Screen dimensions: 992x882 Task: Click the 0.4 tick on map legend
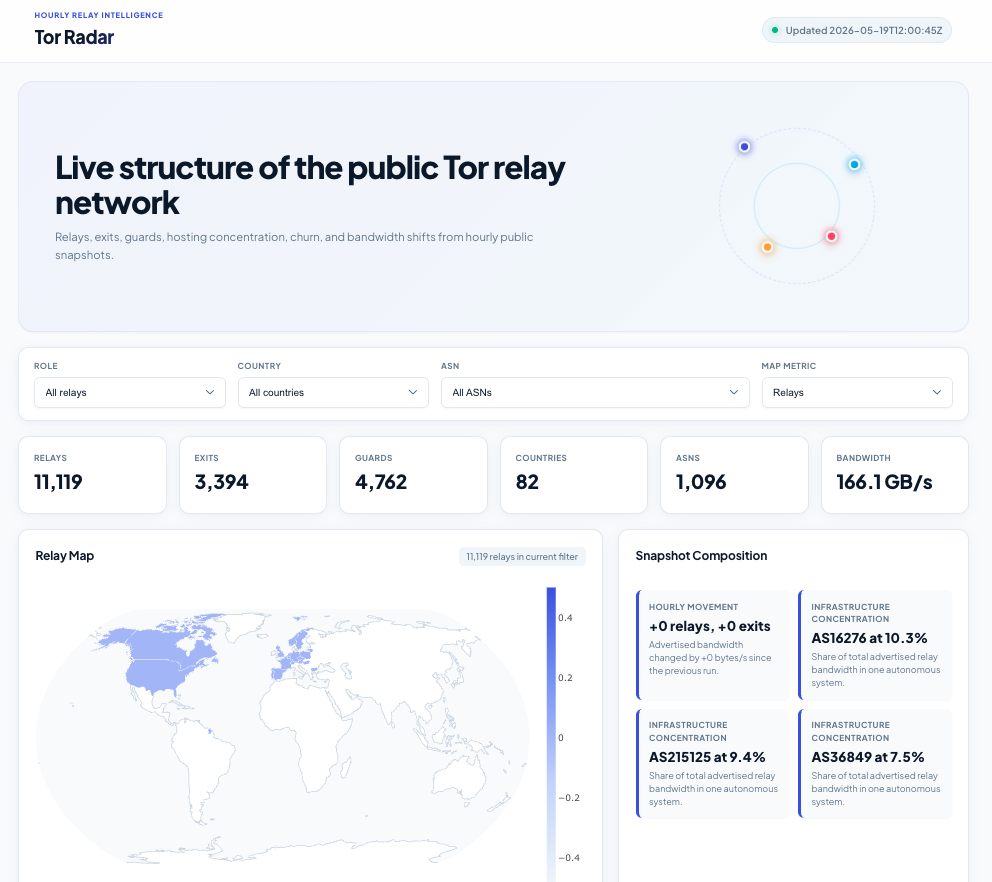pos(565,618)
